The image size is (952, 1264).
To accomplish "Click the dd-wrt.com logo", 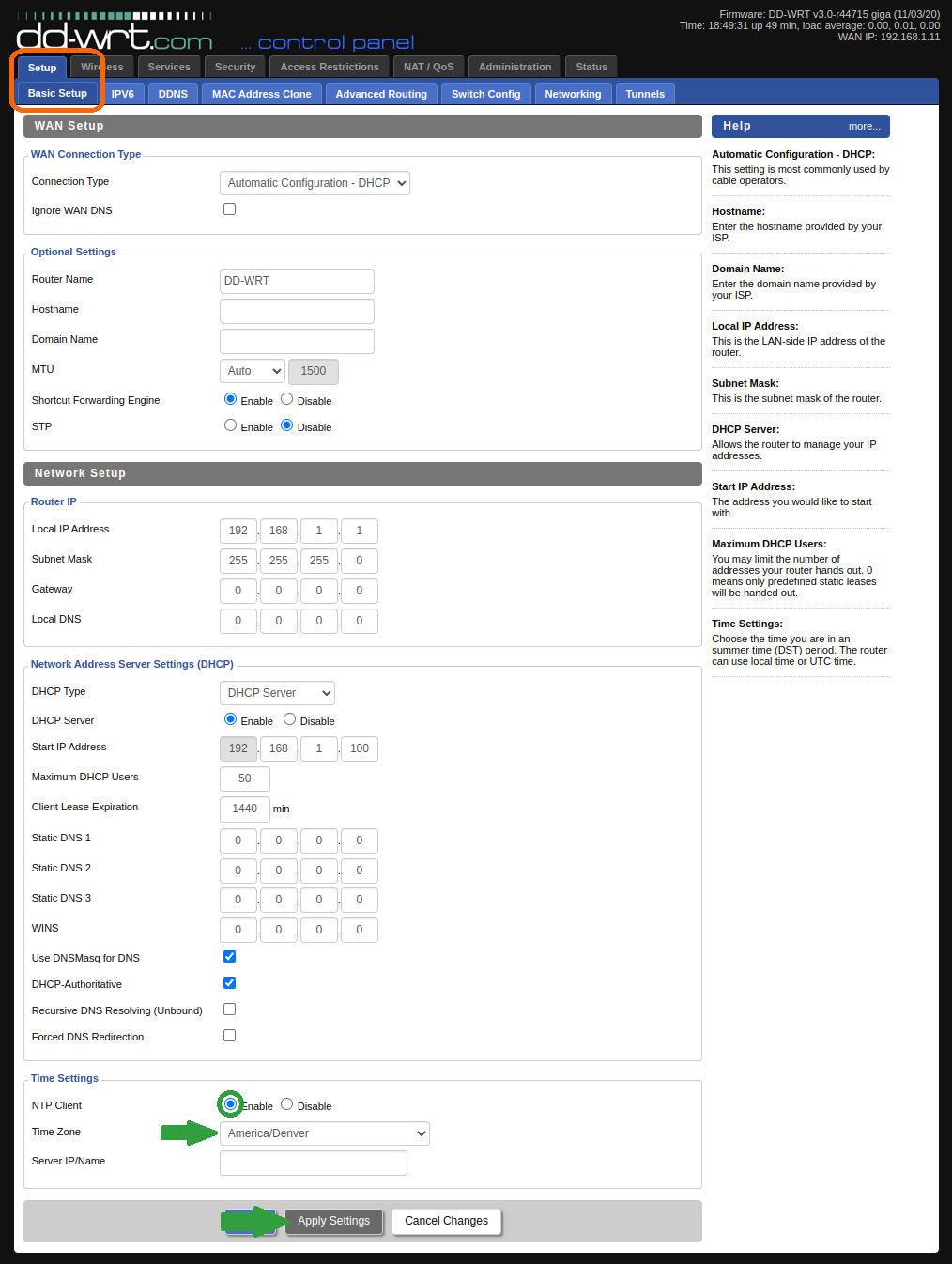I will 114,38.
